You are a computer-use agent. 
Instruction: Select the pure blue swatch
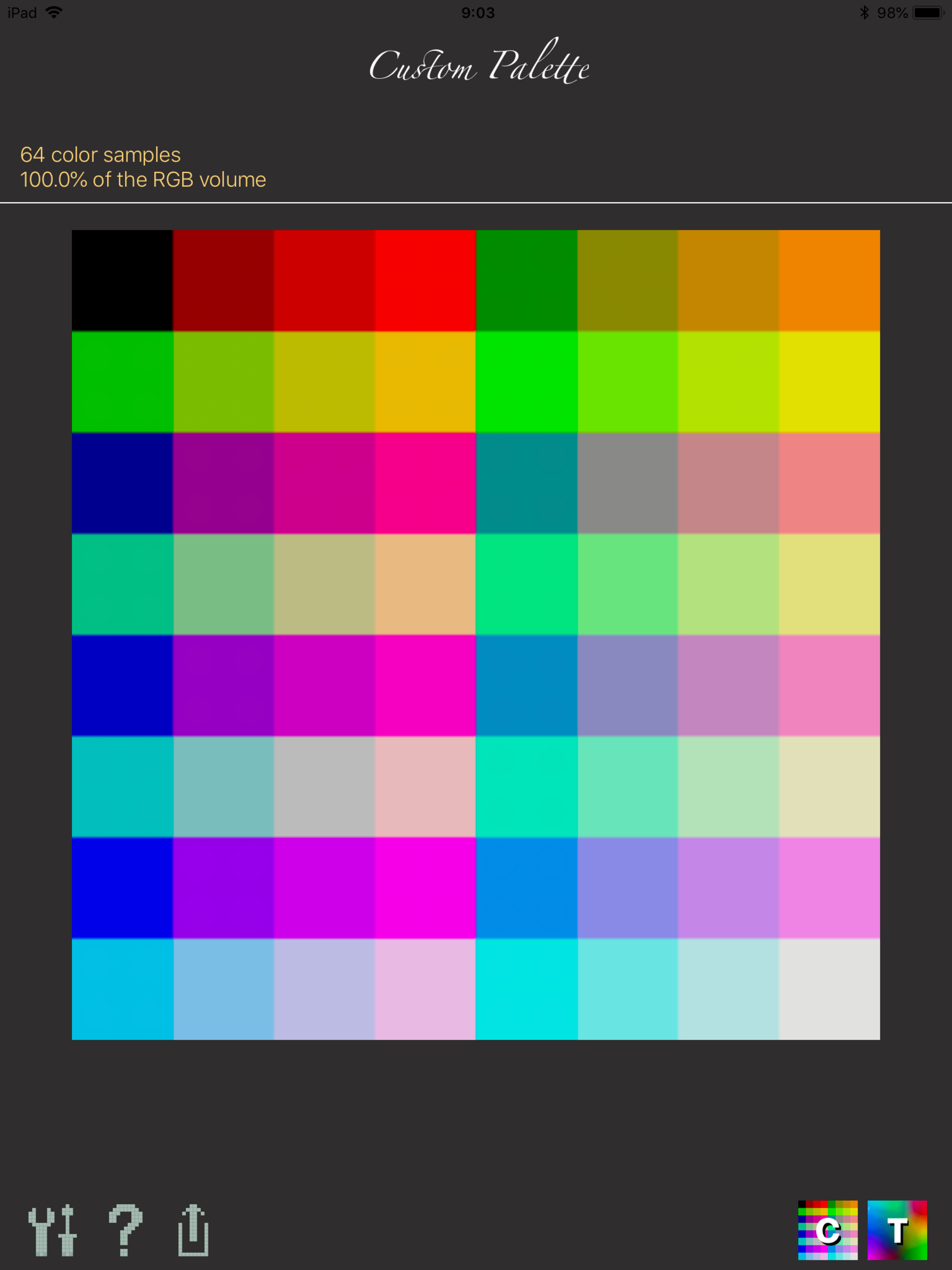122,887
